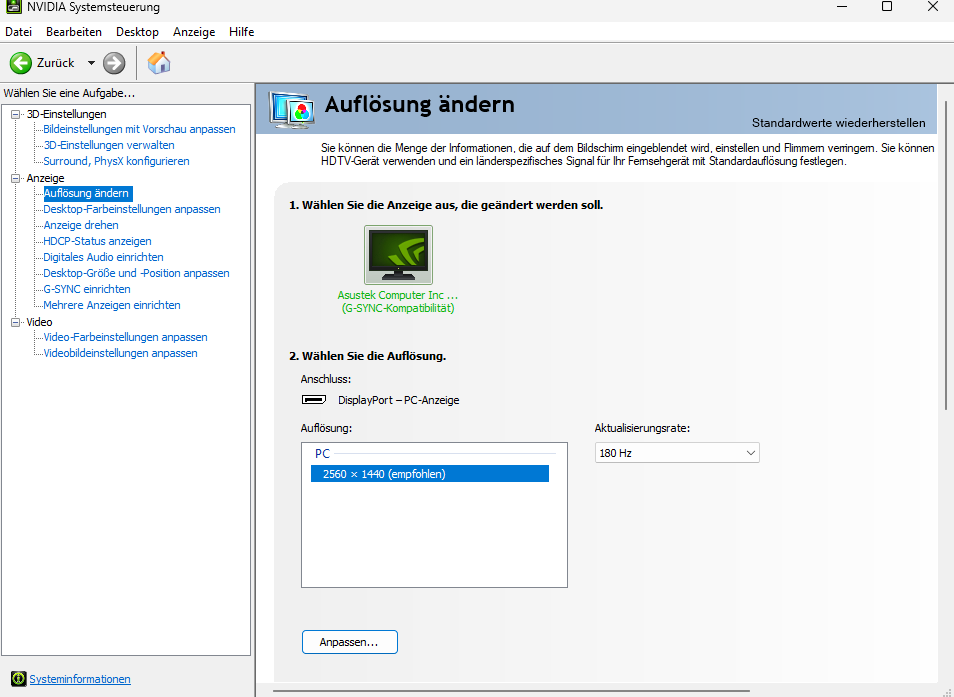The image size is (954, 697).
Task: Open 3D-Einstellungen verwalten
Action: 109,145
